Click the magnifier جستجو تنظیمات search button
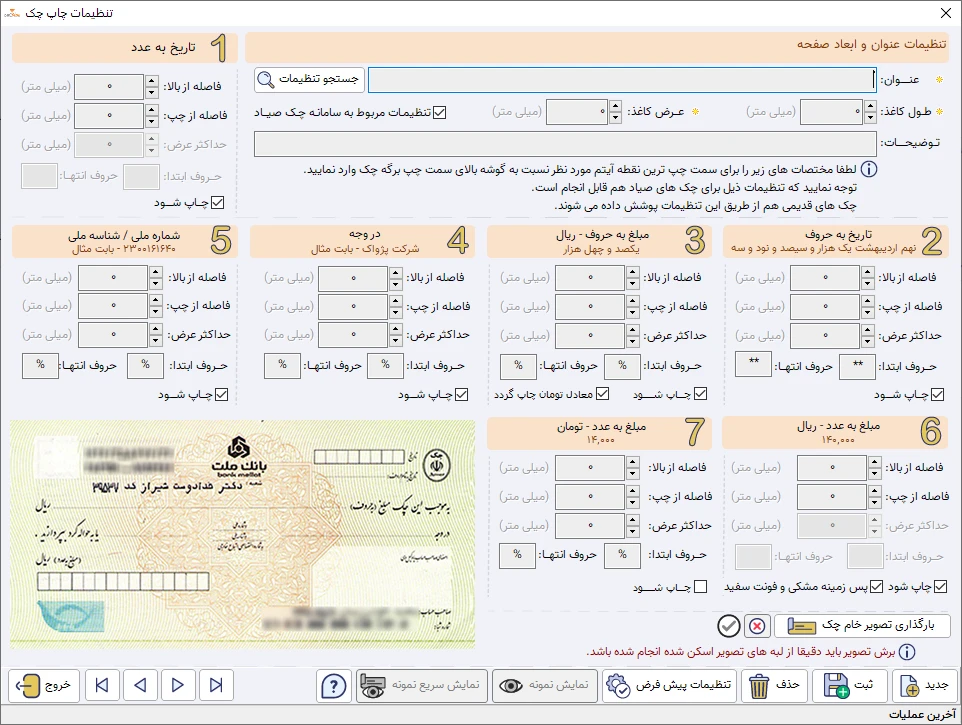Image resolution: width=962 pixels, height=725 pixels. (307, 79)
